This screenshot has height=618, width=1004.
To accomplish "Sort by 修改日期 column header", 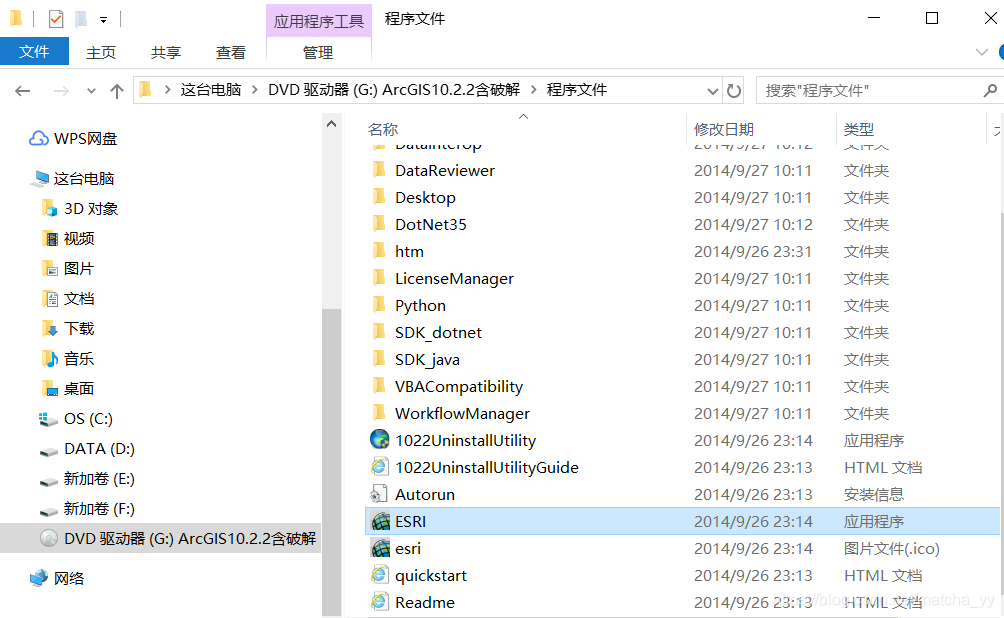I will point(724,129).
